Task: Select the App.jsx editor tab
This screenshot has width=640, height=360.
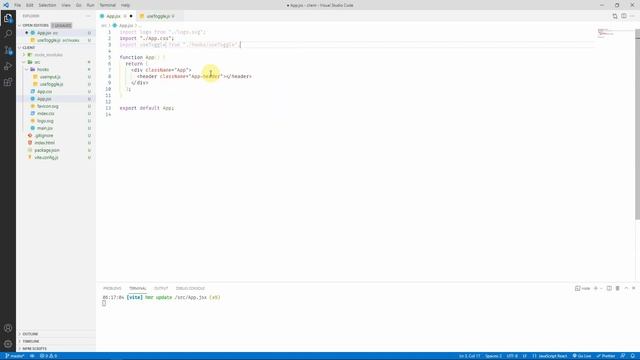Action: [x=116, y=16]
